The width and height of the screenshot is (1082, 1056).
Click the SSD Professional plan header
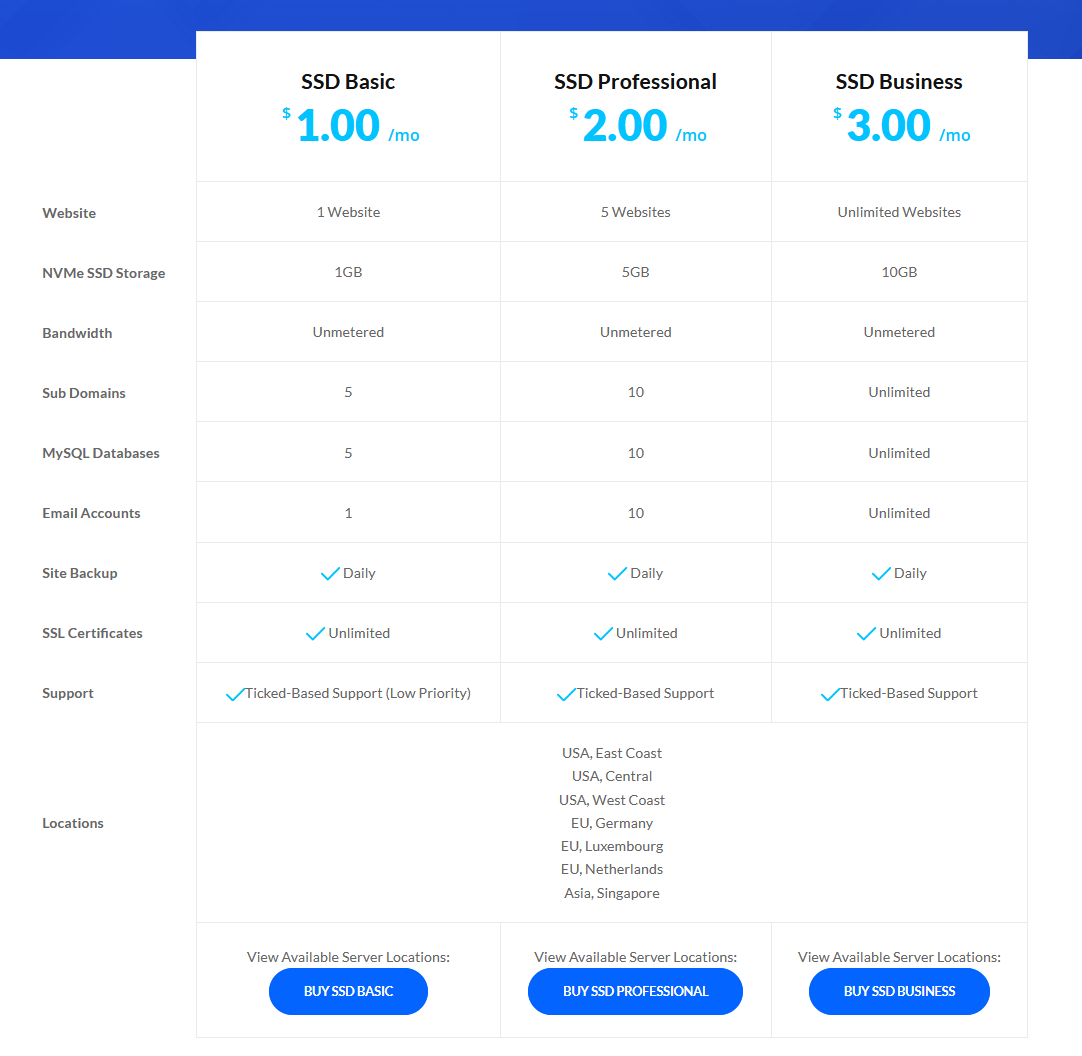tap(635, 82)
